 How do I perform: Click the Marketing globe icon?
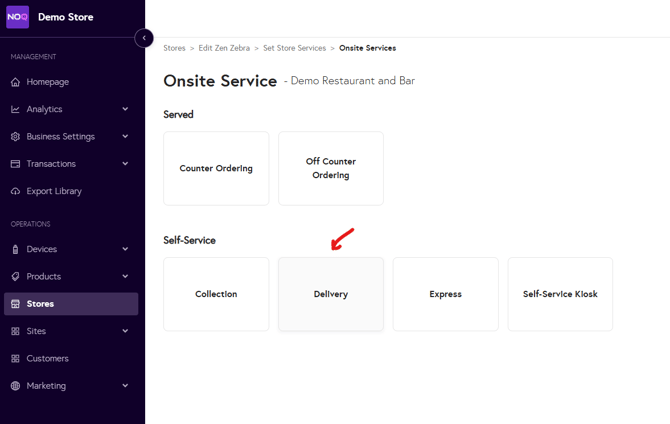[15, 386]
